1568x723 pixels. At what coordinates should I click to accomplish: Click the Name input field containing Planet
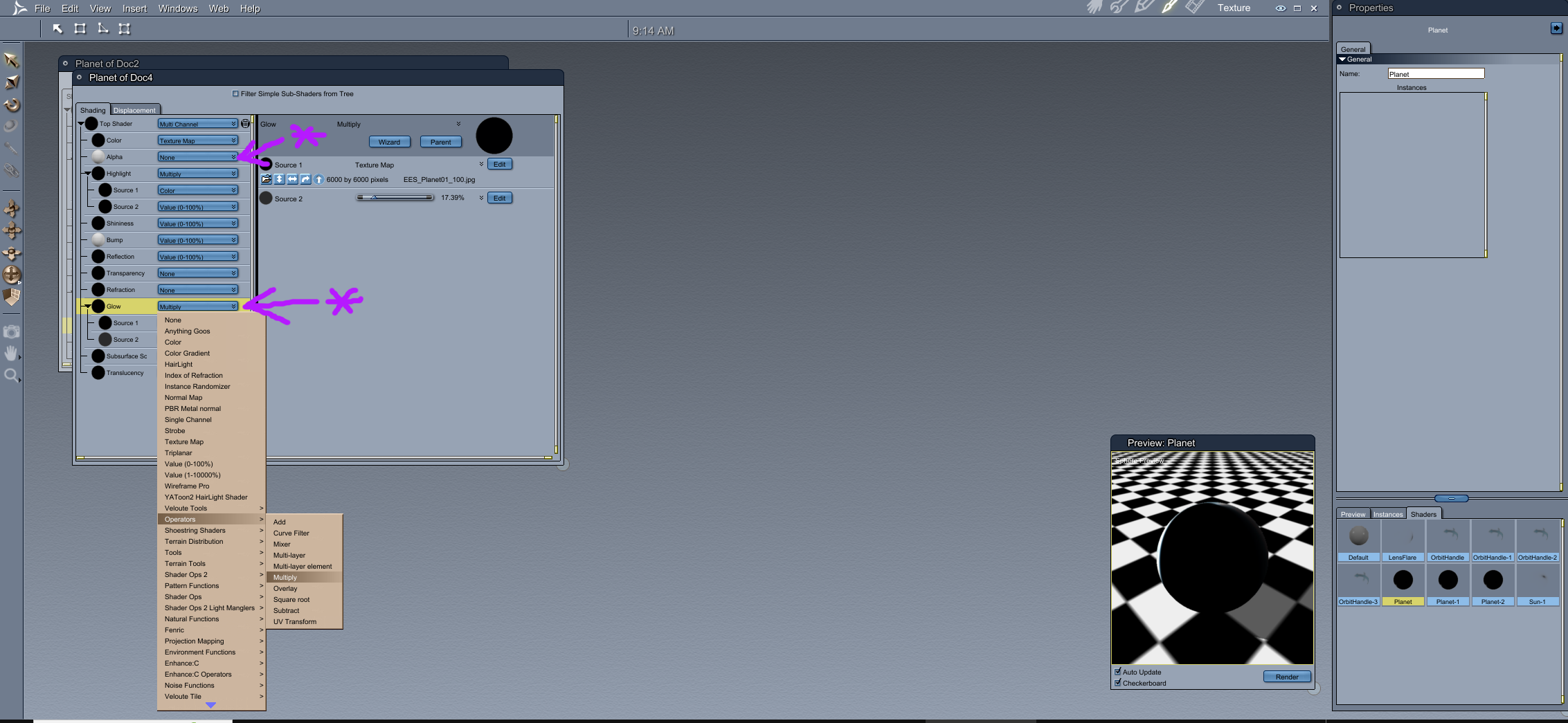[x=1436, y=73]
